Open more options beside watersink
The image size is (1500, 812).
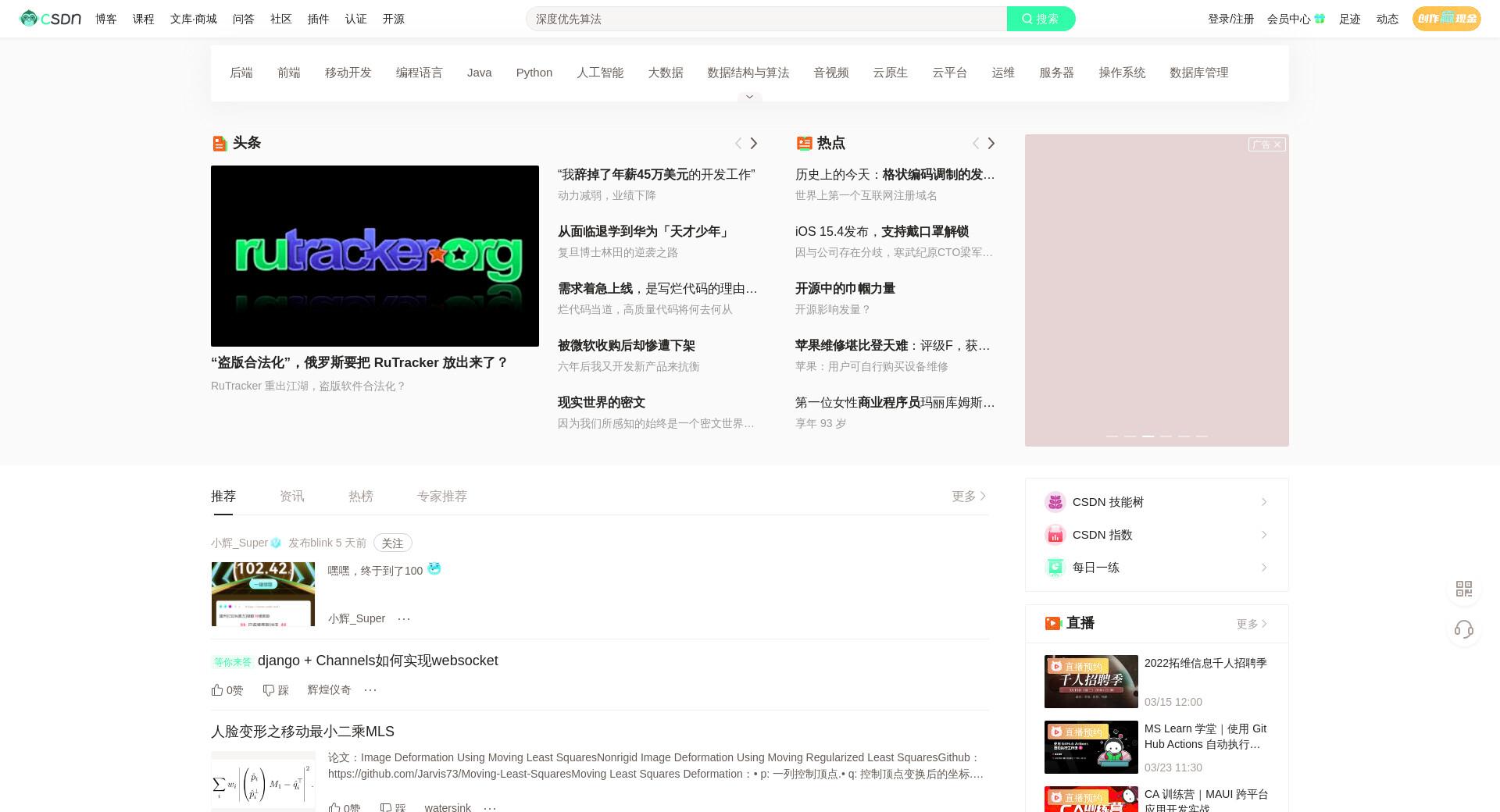tap(490, 807)
